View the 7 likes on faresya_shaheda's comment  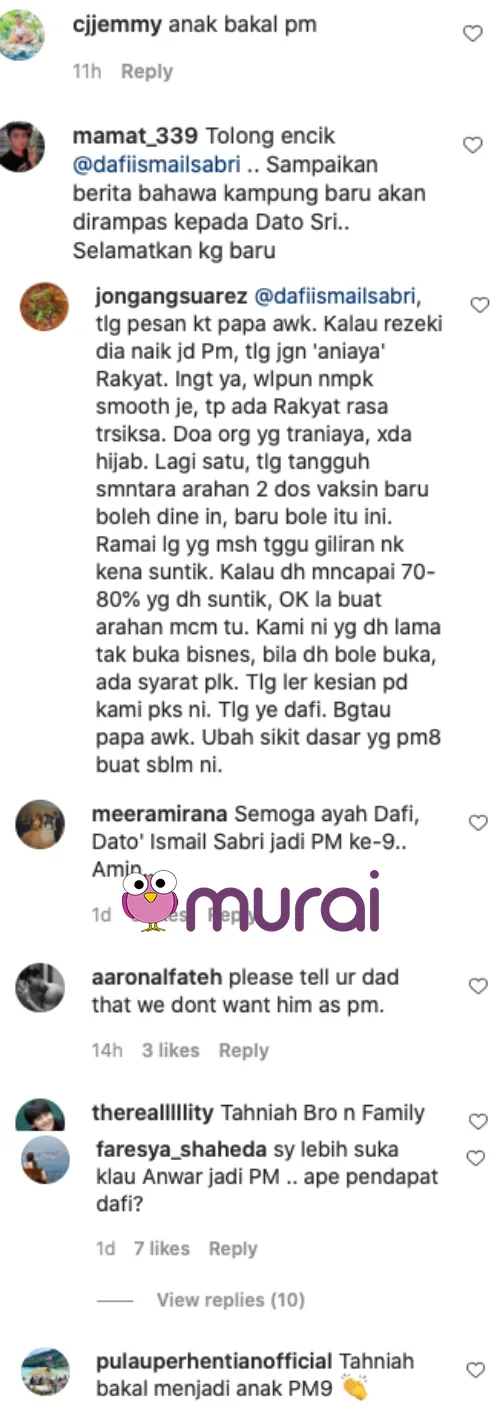160,1248
